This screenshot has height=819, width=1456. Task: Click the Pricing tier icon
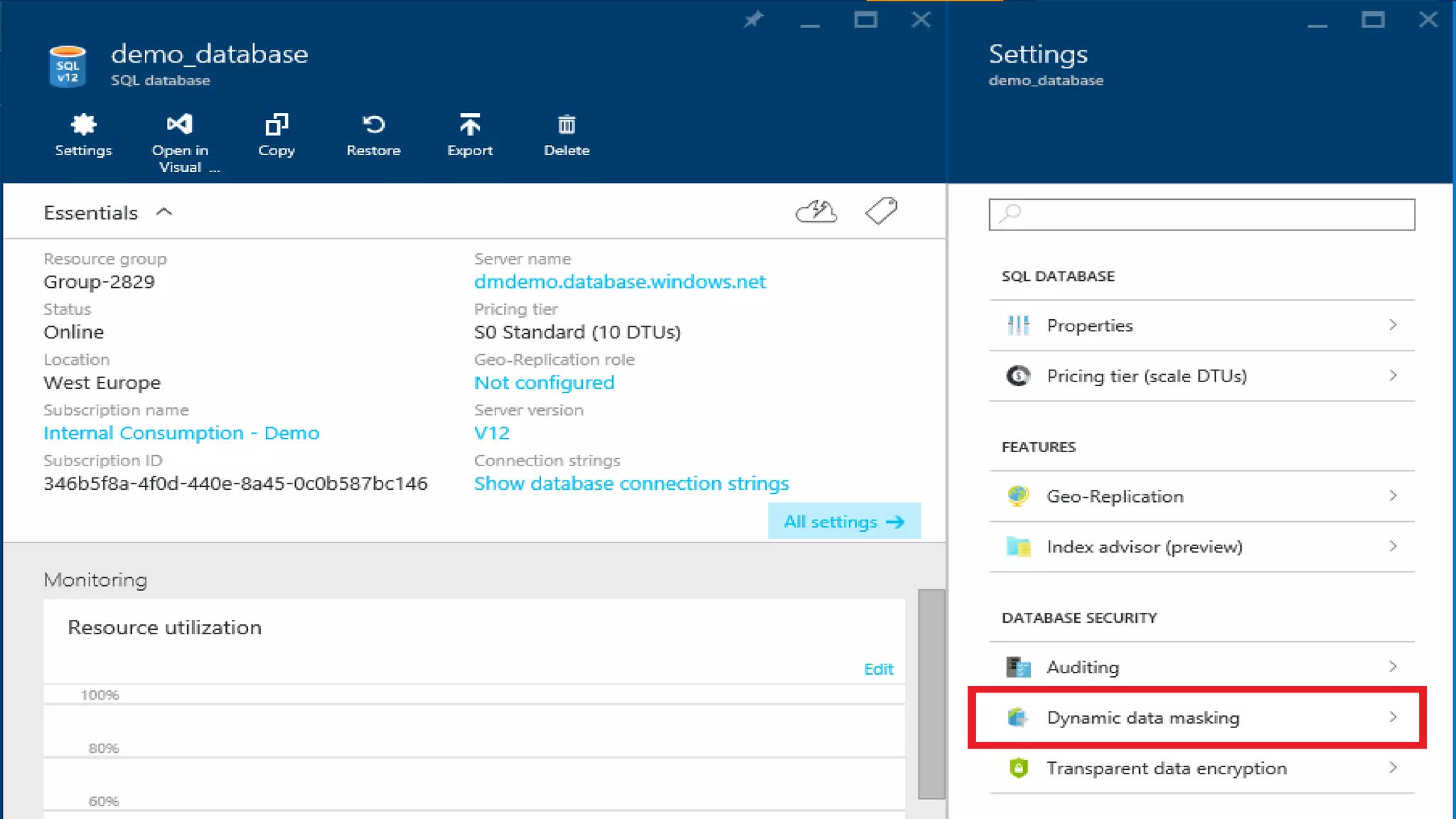[1018, 375]
